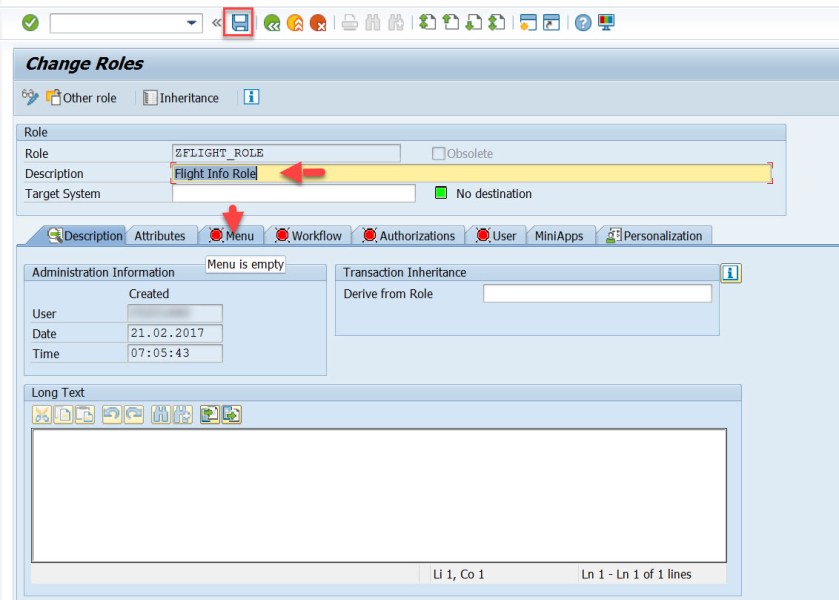Viewport: 839px width, 600px height.
Task: Switch to the Description tab
Action: tap(85, 236)
